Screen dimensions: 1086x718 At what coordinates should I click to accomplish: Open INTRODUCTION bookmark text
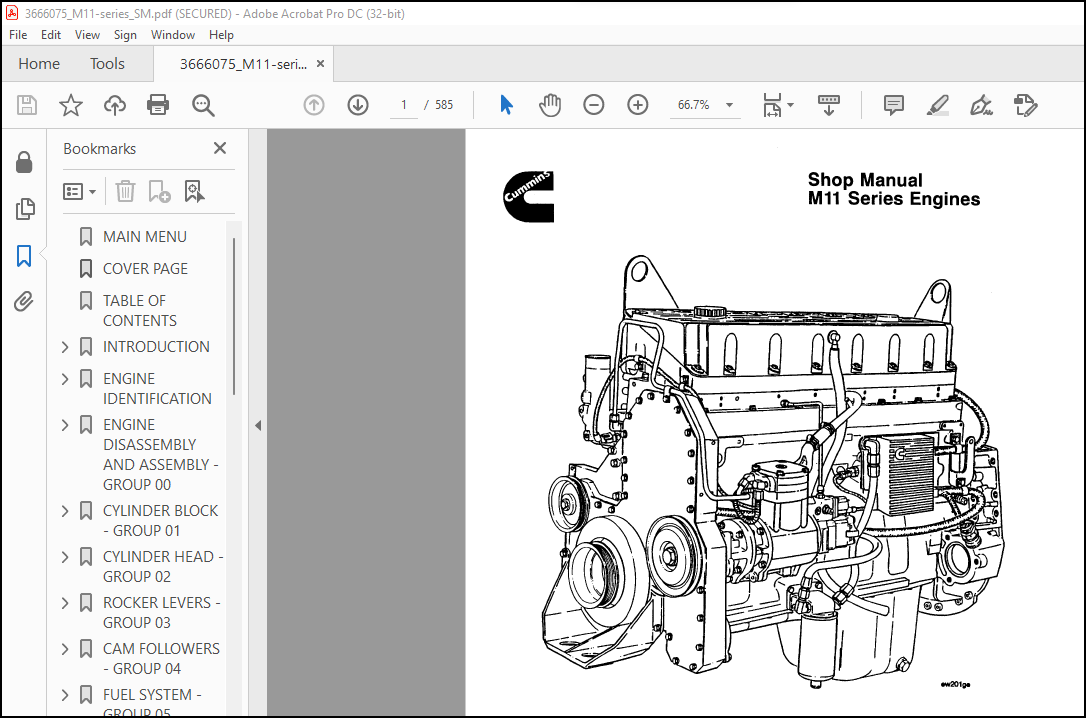(156, 347)
